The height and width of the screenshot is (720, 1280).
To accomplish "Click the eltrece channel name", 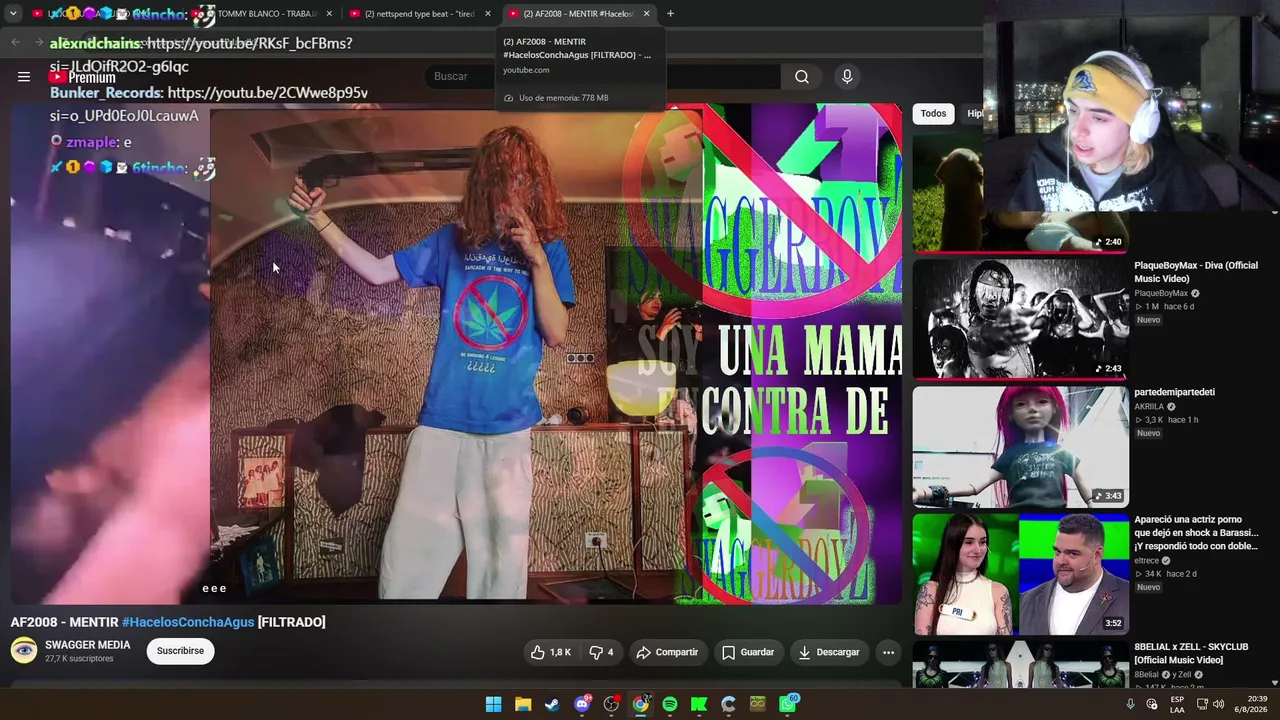I will pos(1147,561).
